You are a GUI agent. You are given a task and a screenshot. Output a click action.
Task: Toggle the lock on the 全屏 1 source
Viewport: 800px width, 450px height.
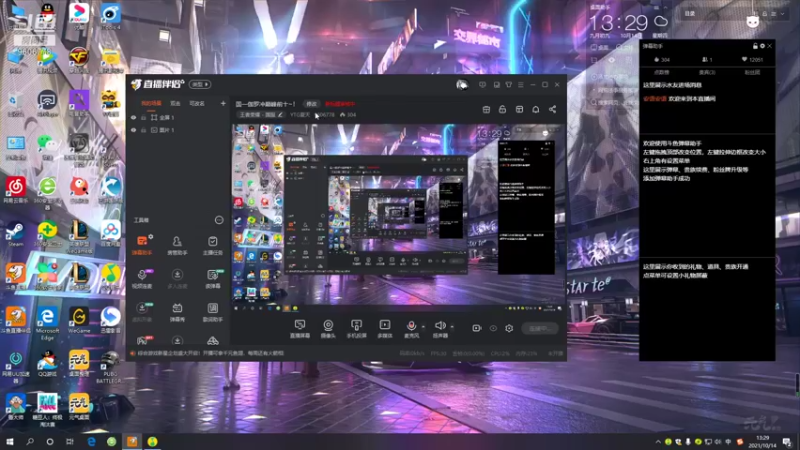point(143,117)
